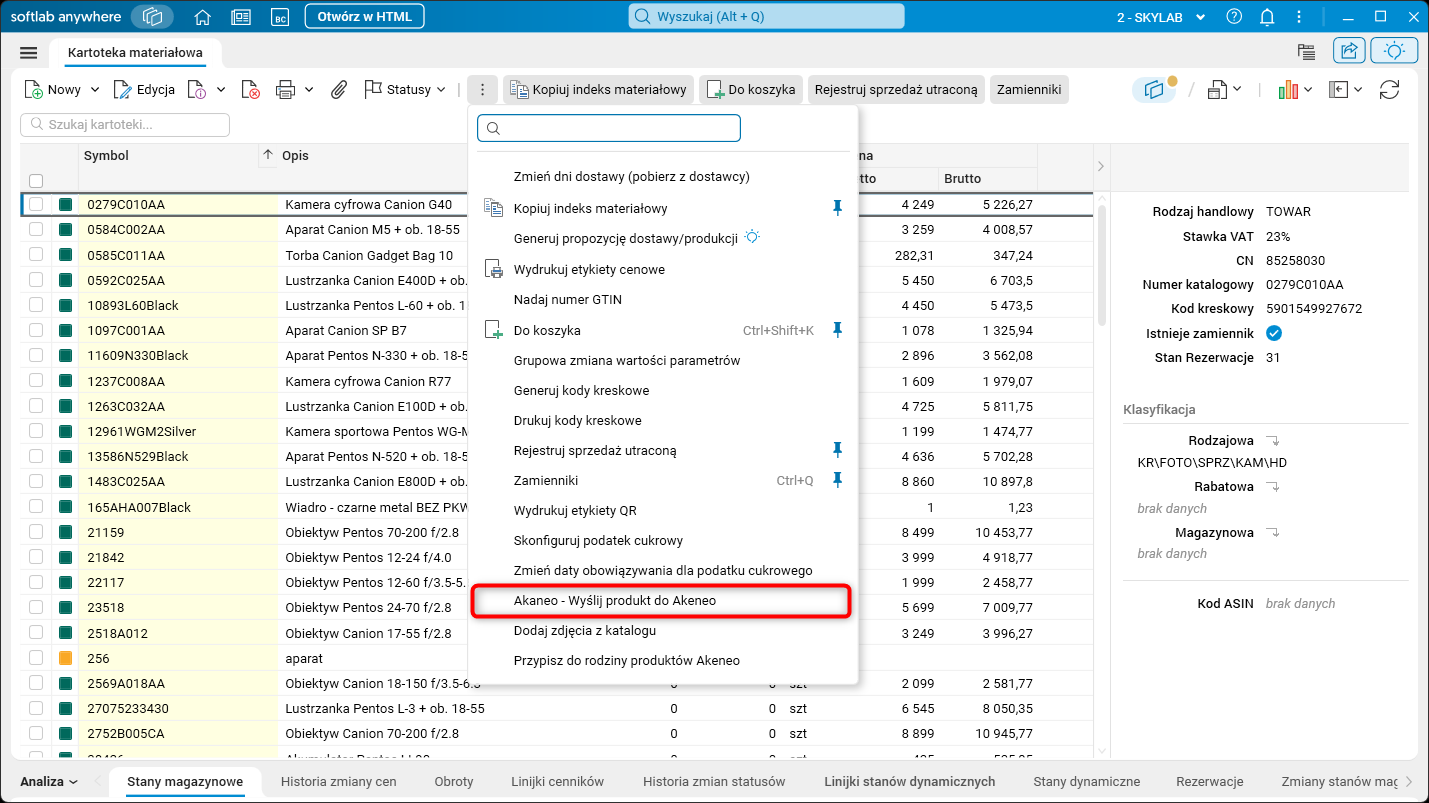This screenshot has height=803, width=1429.
Task: Select Akaneo - Wyślij produkt do Akeneo
Action: click(x=661, y=601)
